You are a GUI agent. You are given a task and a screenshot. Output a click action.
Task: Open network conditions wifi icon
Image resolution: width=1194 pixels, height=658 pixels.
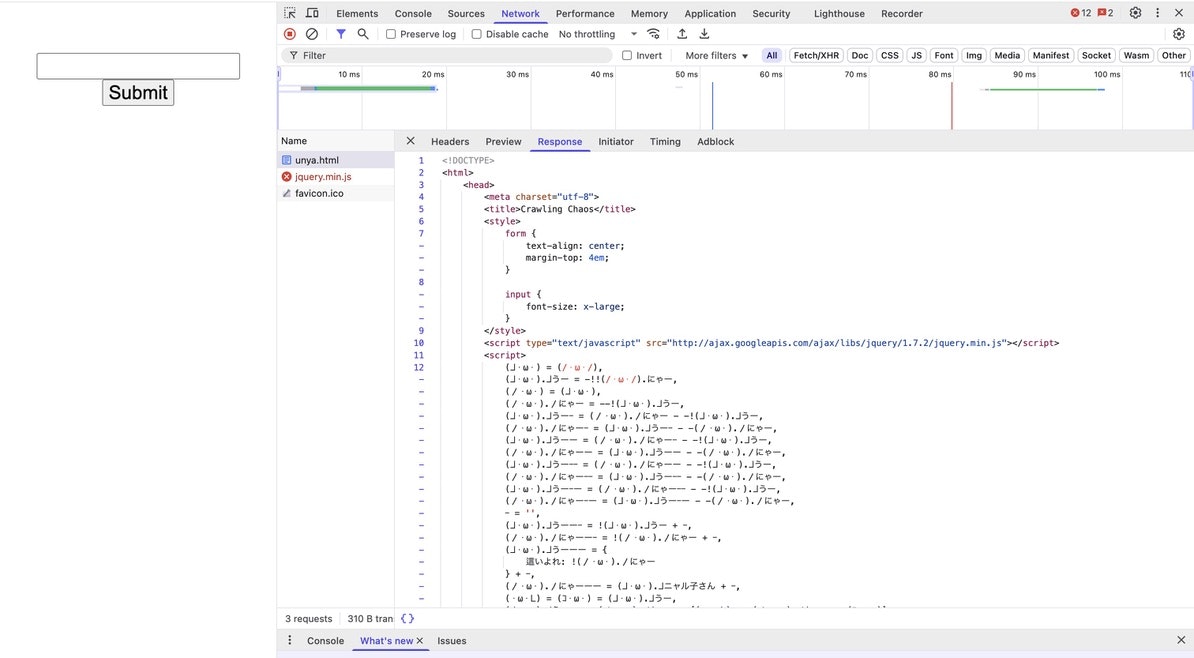(653, 34)
